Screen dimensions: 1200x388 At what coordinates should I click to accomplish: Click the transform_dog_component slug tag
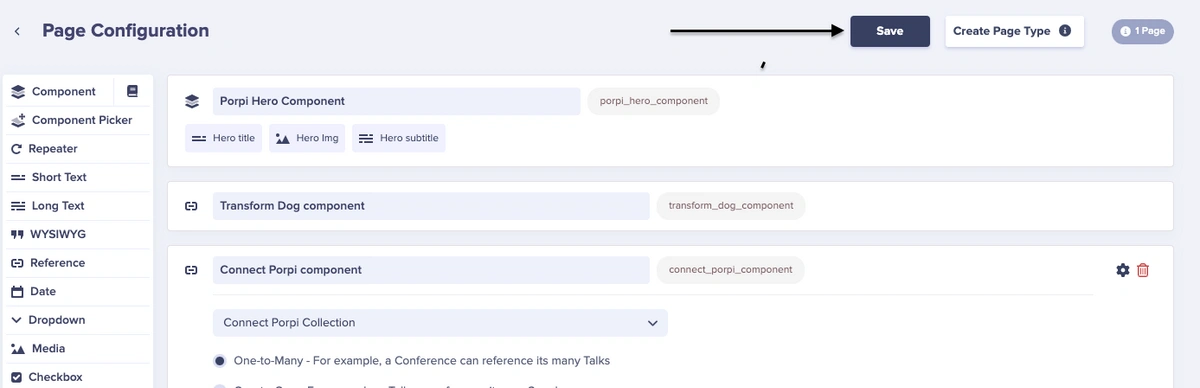tap(730, 205)
